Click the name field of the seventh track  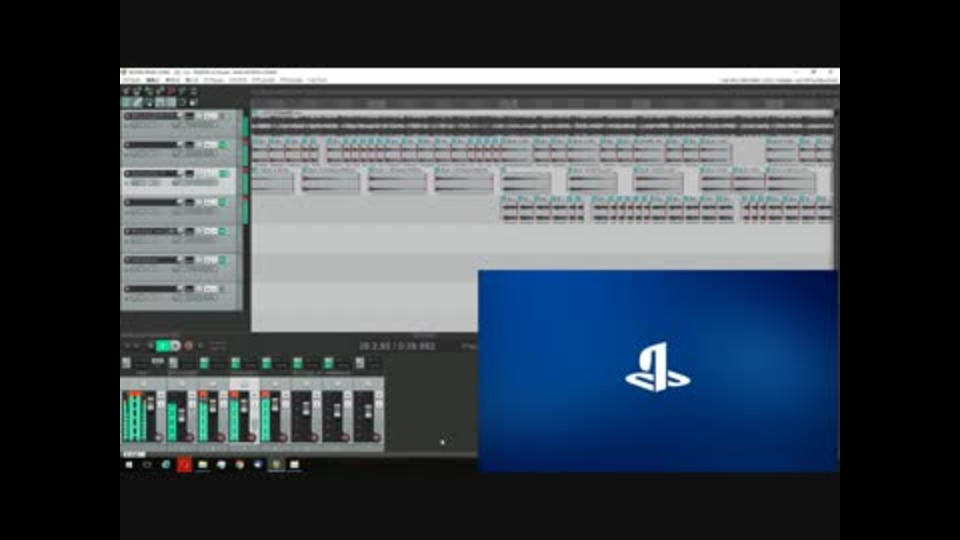(154, 288)
